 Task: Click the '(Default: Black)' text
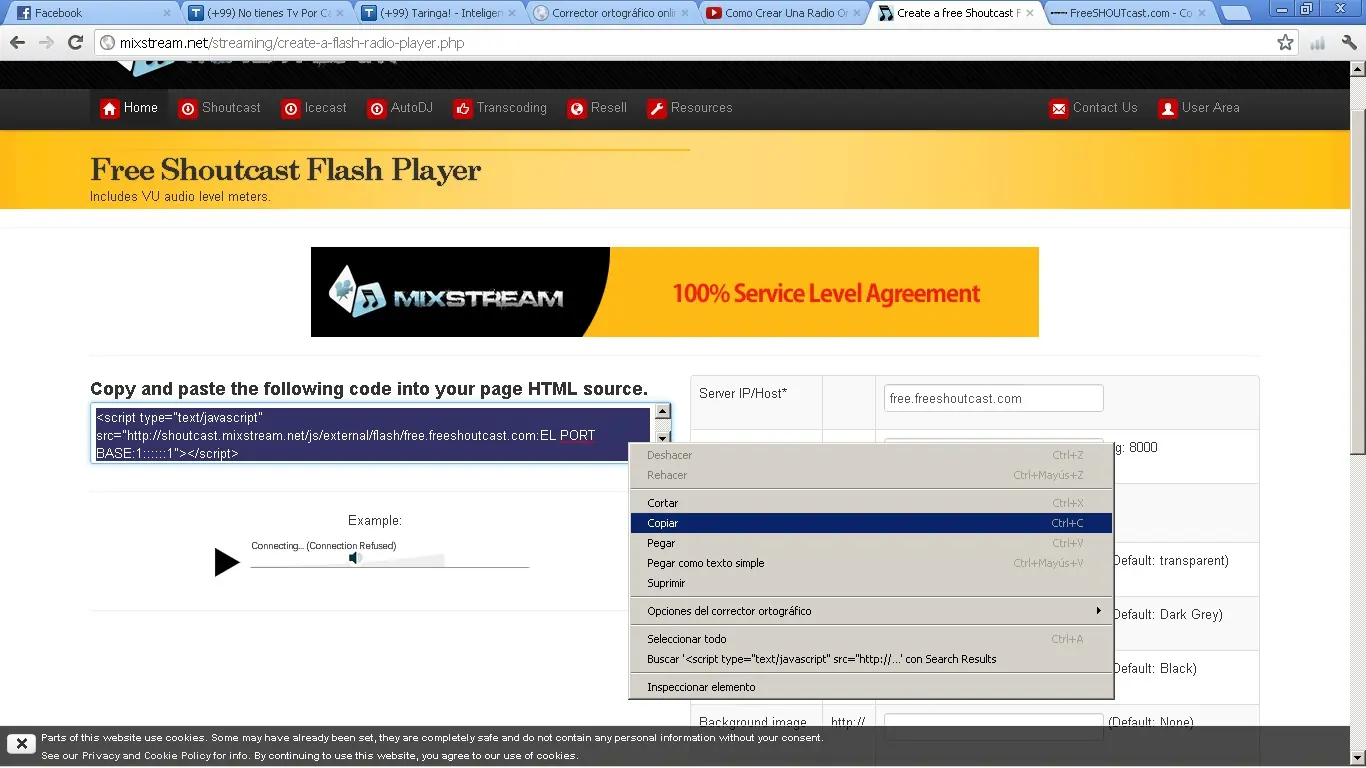tap(1155, 668)
